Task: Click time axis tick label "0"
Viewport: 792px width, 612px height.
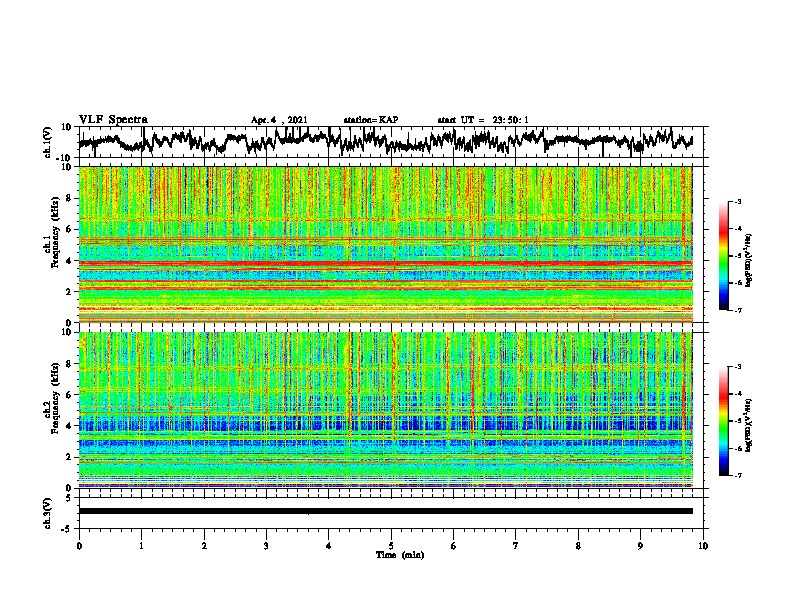Action: (x=79, y=546)
